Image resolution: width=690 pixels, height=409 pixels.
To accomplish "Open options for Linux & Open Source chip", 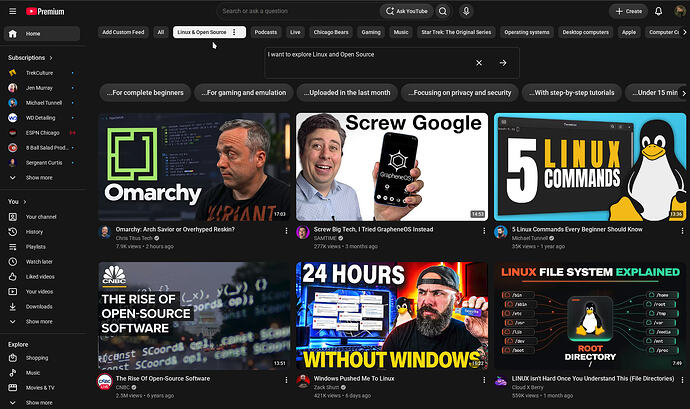I will coord(234,32).
